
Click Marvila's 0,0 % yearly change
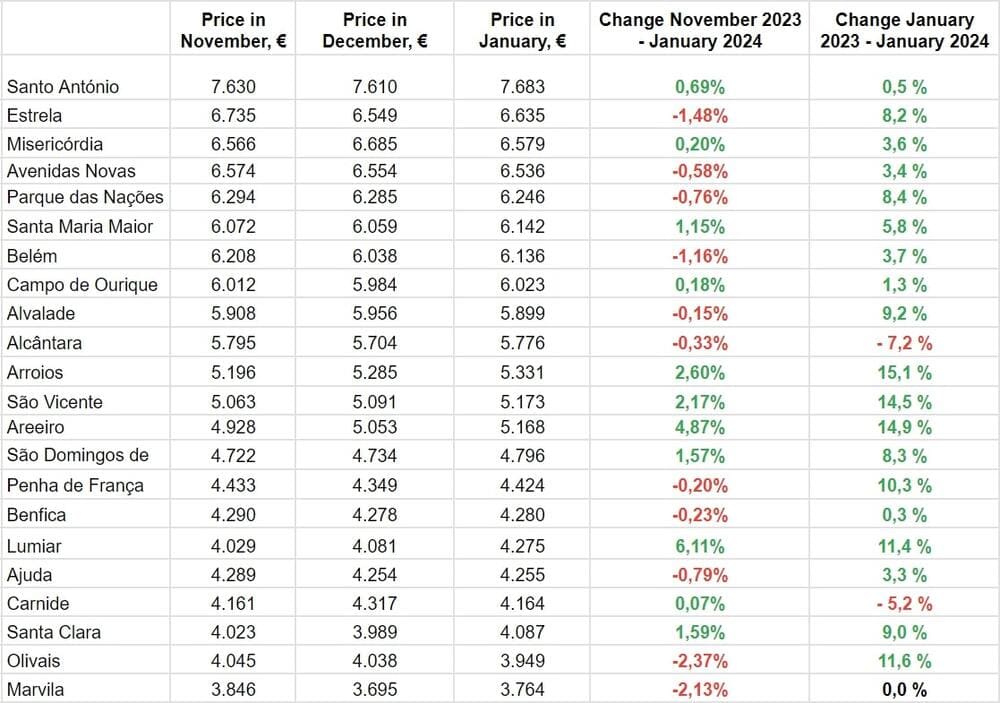coord(904,690)
